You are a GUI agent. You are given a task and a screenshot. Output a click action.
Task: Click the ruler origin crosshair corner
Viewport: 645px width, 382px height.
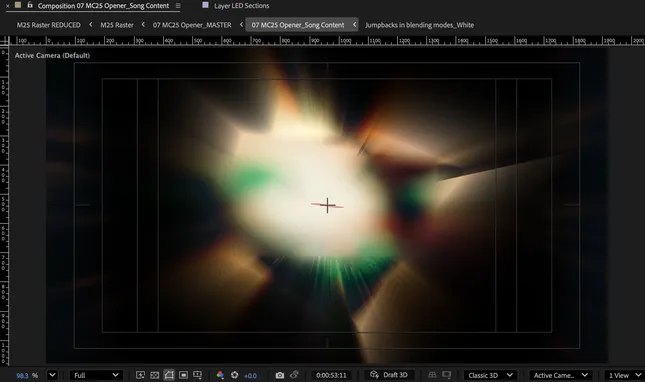(x=5, y=41)
